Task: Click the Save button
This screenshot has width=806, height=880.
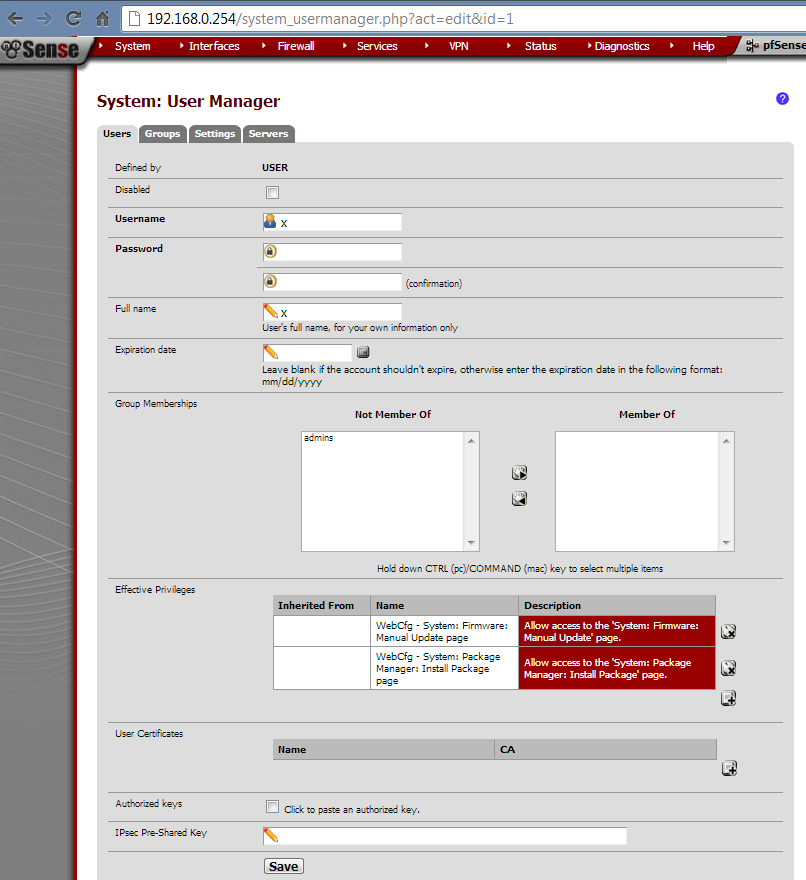Action: pos(283,866)
